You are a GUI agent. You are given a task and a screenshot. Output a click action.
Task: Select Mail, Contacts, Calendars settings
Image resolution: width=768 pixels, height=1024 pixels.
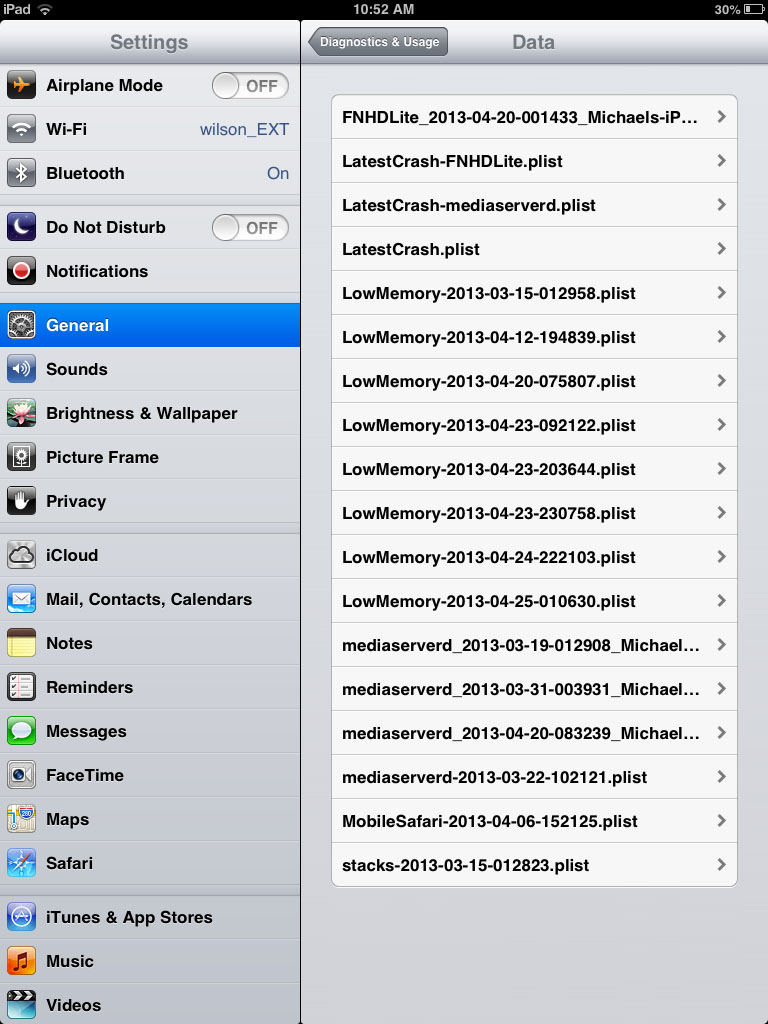tap(150, 599)
